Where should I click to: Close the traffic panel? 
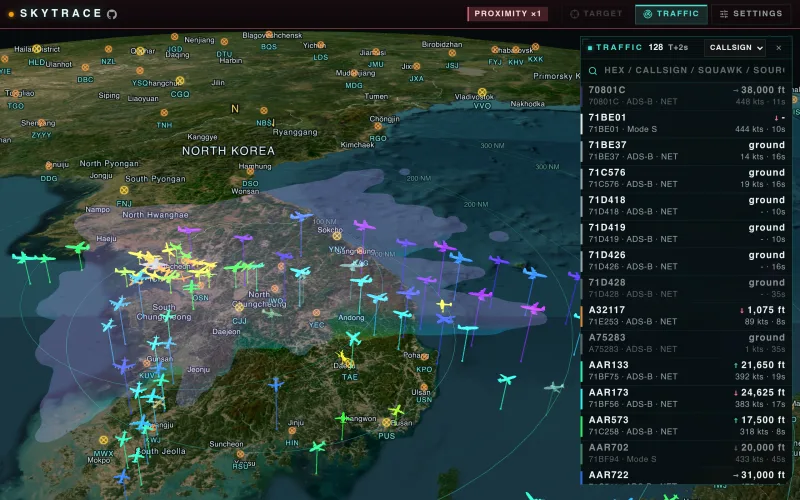click(779, 47)
